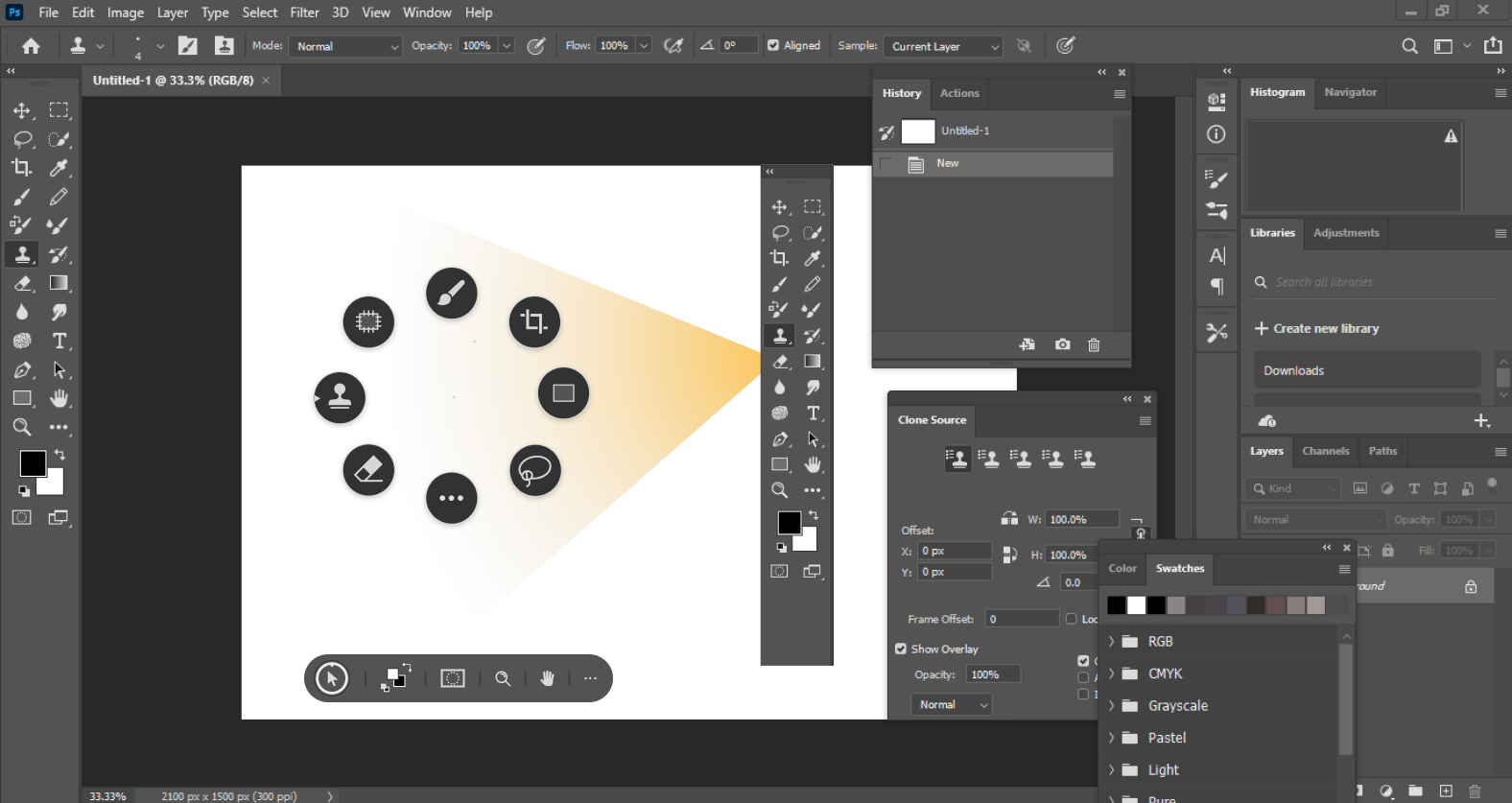Click Create new library
Image resolution: width=1512 pixels, height=803 pixels.
tap(1317, 328)
